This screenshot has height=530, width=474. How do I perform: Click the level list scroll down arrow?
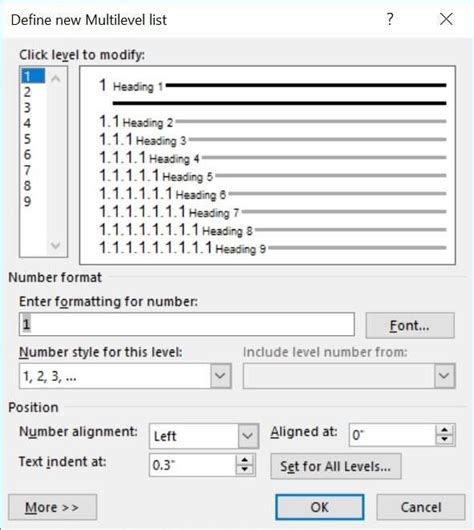(56, 245)
